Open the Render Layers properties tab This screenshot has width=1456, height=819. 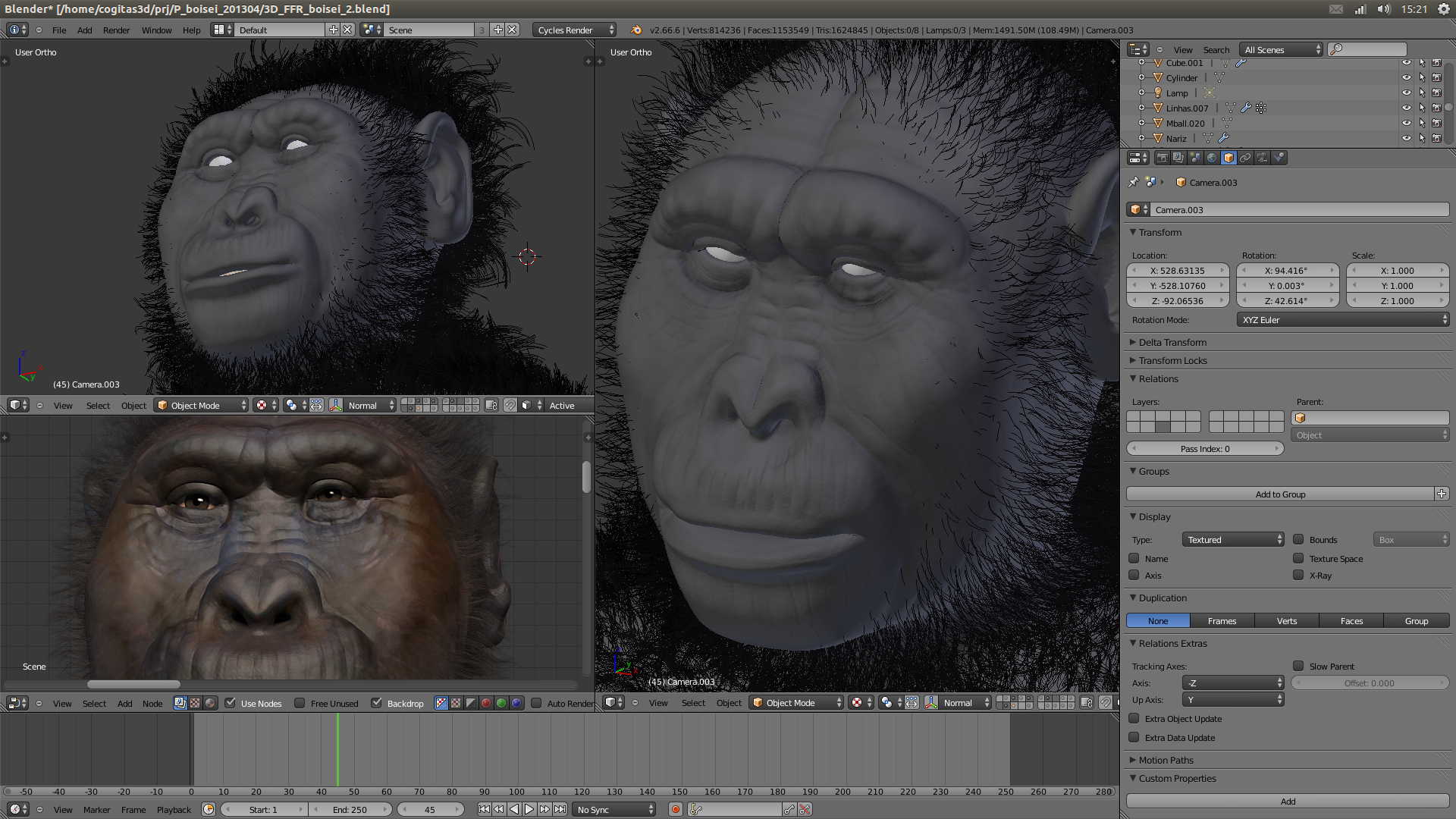tap(1178, 158)
